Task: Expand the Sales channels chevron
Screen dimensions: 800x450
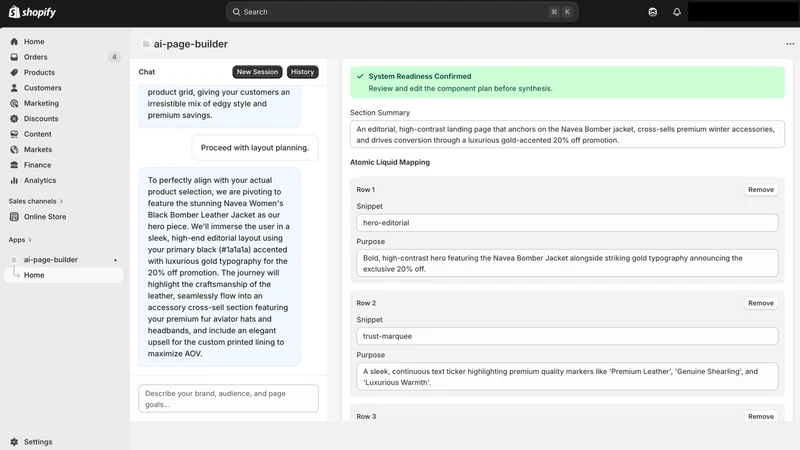Action: pyautogui.click(x=61, y=201)
